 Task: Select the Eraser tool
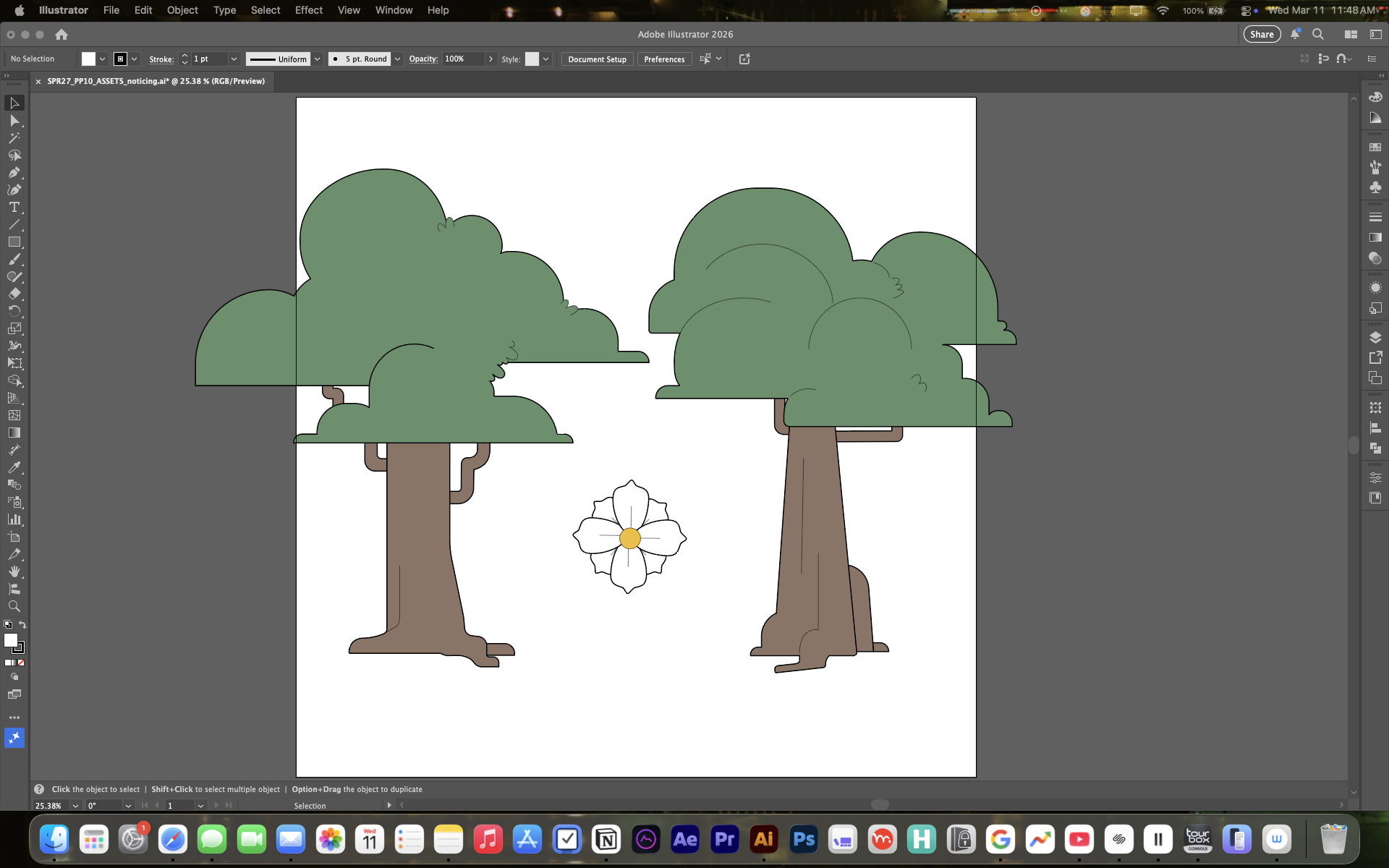click(x=14, y=294)
